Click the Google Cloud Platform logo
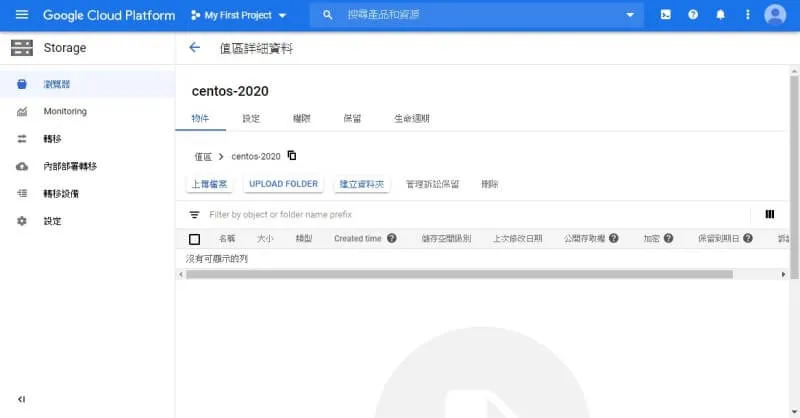The height and width of the screenshot is (418, 800). (109, 15)
